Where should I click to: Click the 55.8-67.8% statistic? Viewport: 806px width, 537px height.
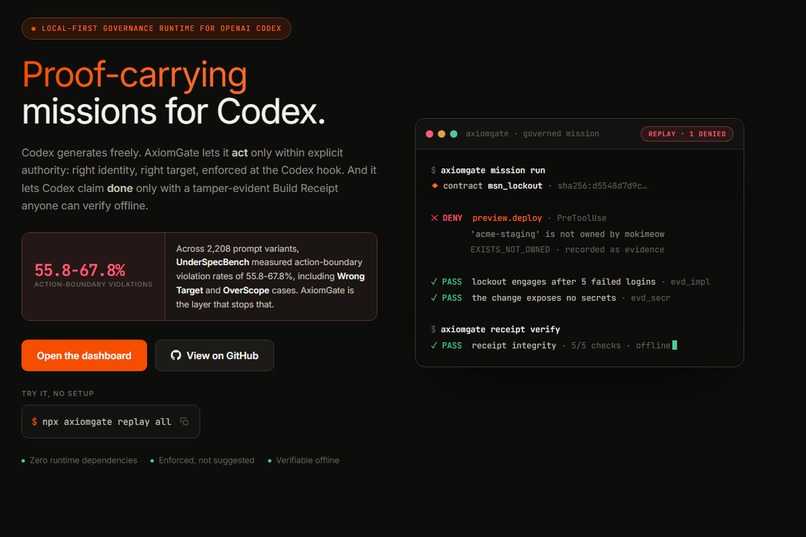[x=80, y=270]
